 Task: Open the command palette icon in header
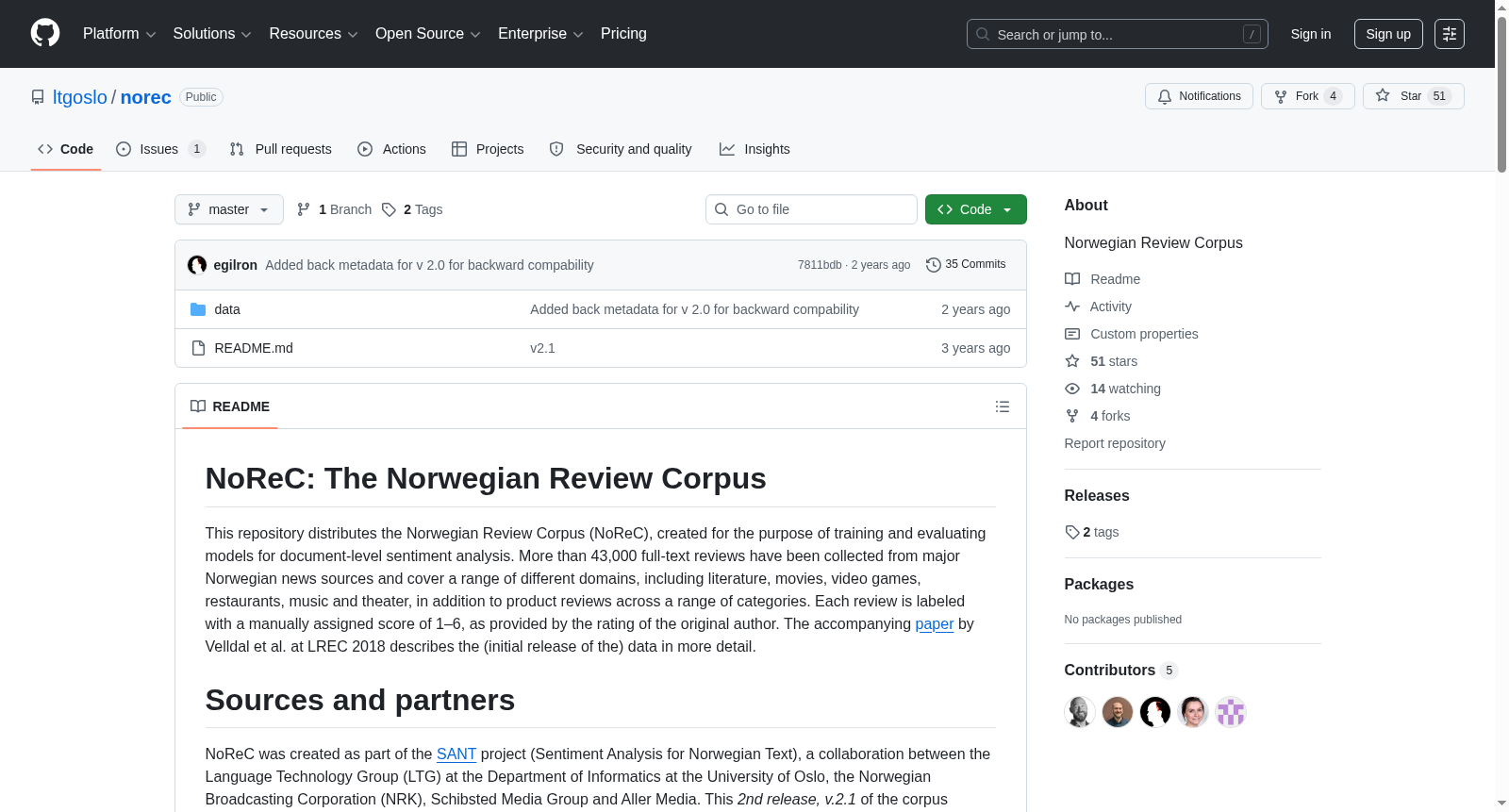pyautogui.click(x=1449, y=34)
